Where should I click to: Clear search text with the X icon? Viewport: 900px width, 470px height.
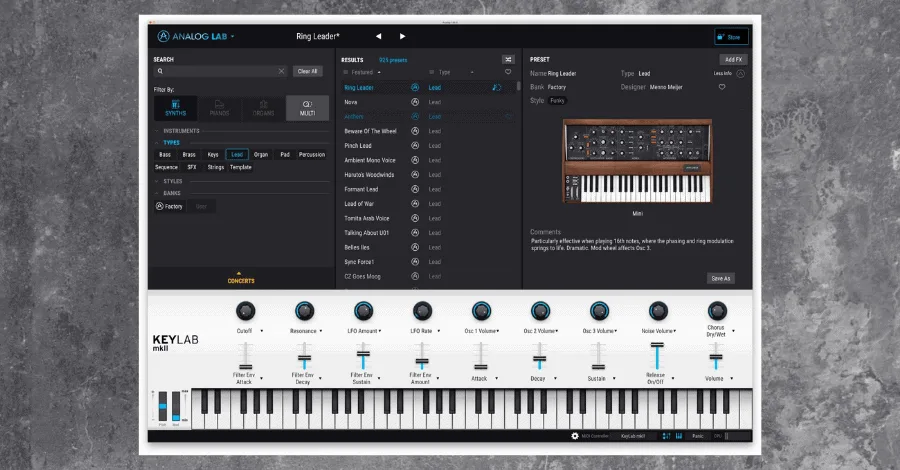click(x=281, y=71)
